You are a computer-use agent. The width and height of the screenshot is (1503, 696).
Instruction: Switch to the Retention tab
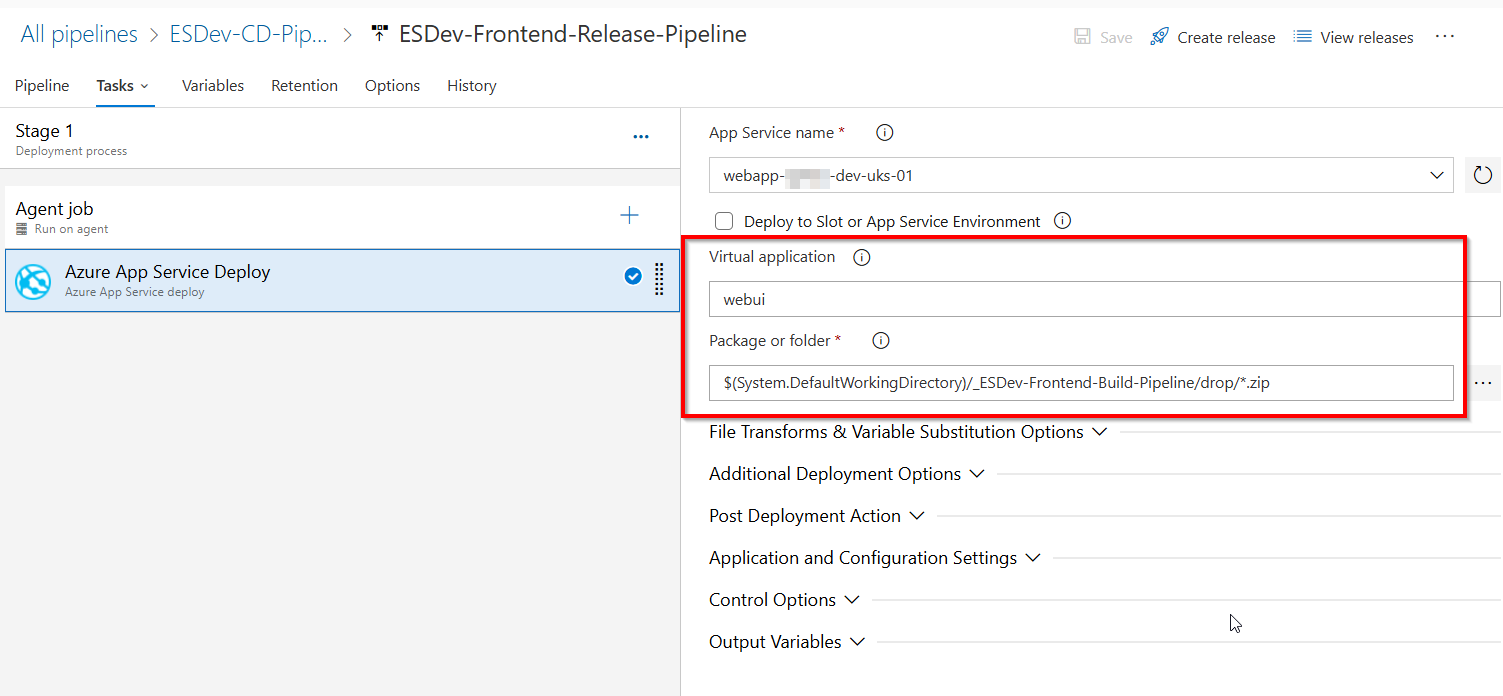304,86
